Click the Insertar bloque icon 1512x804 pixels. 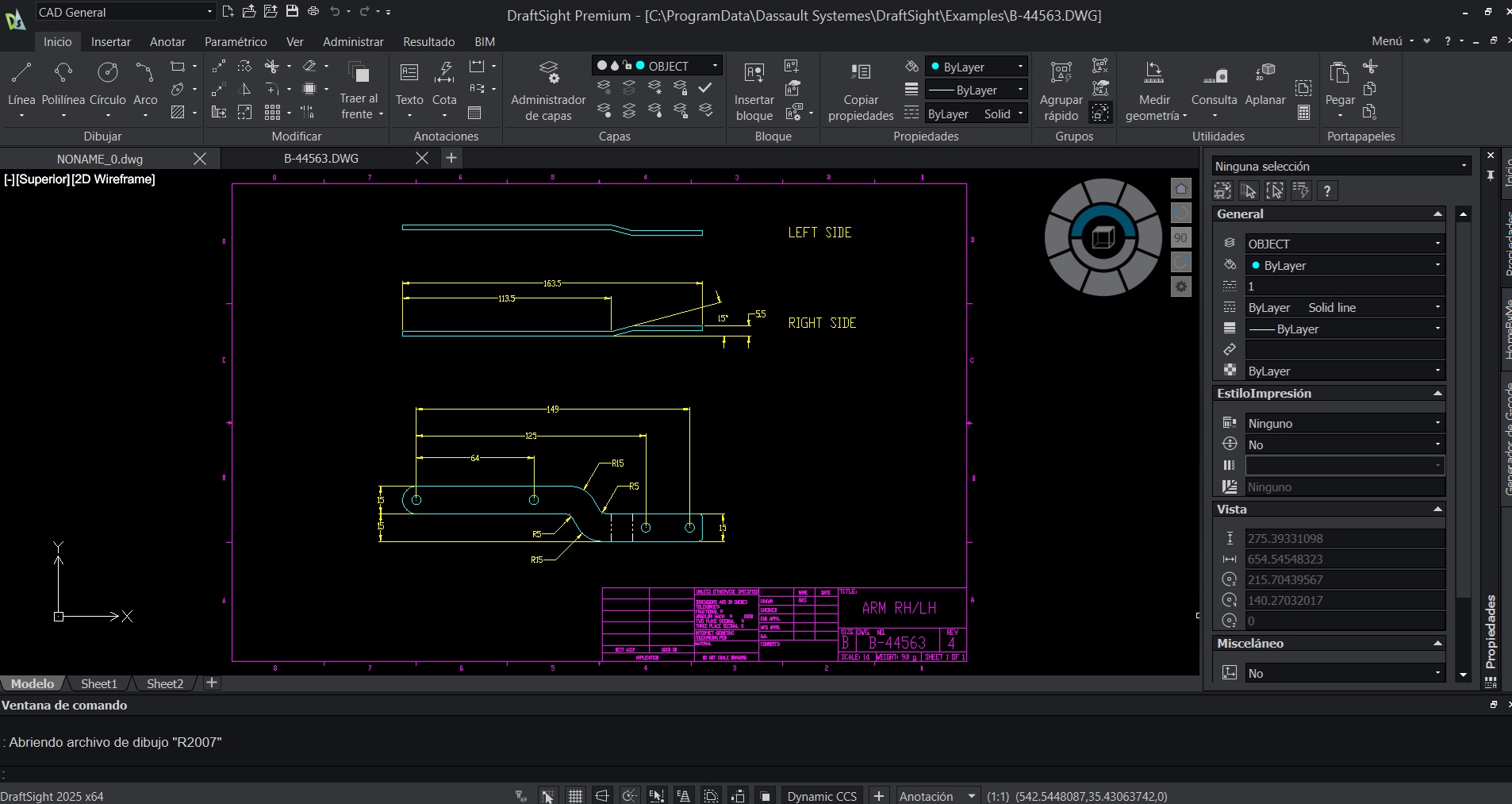tap(754, 73)
